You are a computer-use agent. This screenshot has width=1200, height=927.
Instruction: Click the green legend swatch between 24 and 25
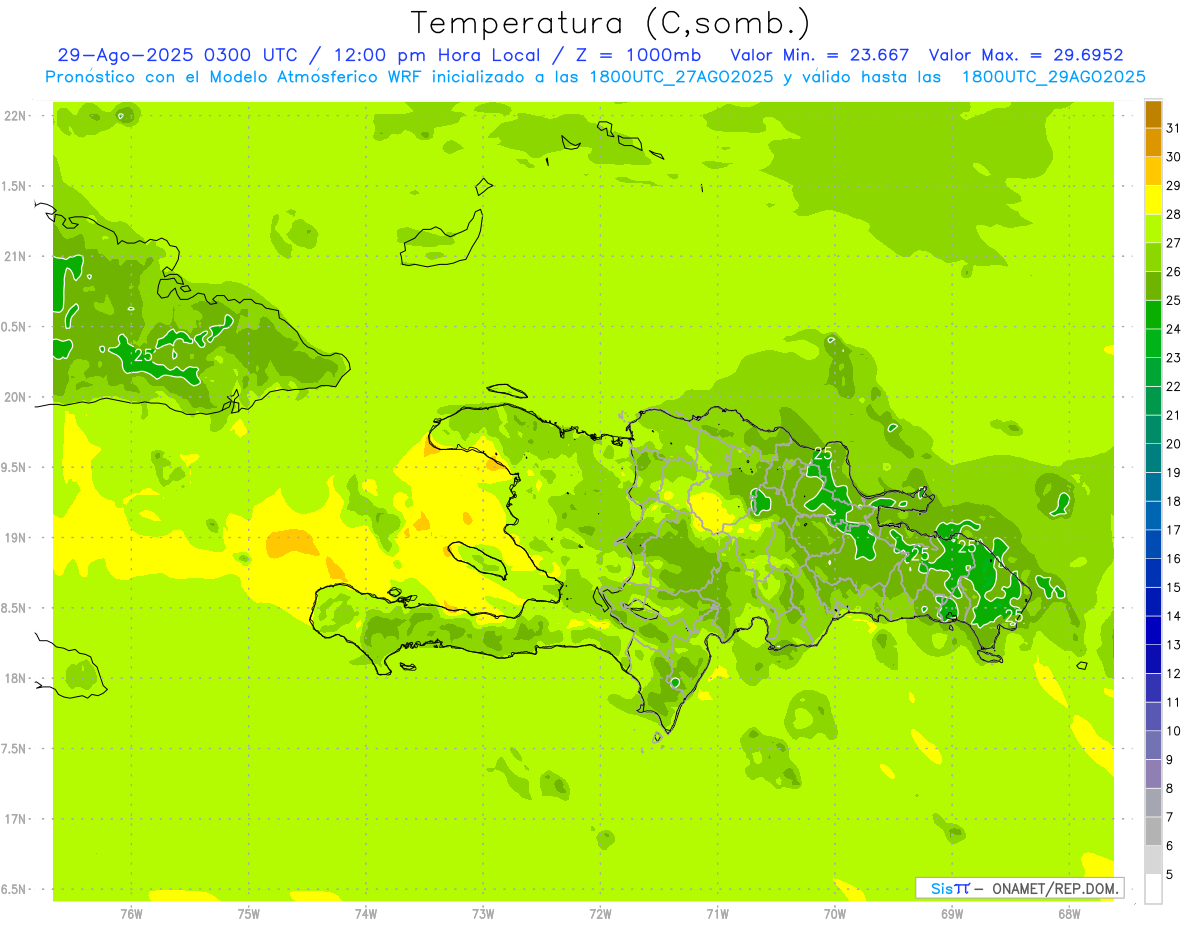click(x=1153, y=315)
